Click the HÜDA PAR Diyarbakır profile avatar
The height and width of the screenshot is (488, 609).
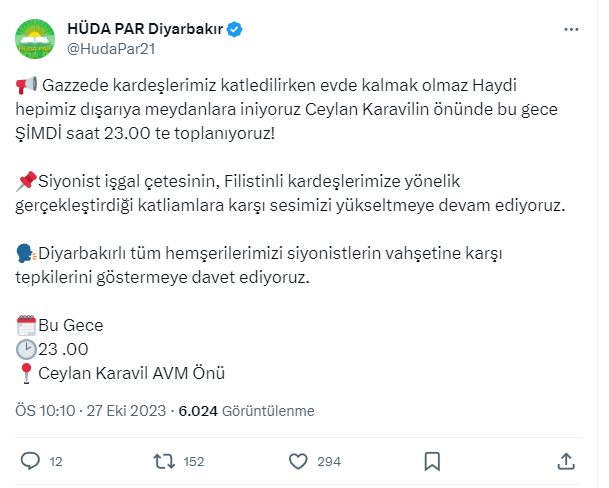pyautogui.click(x=35, y=39)
